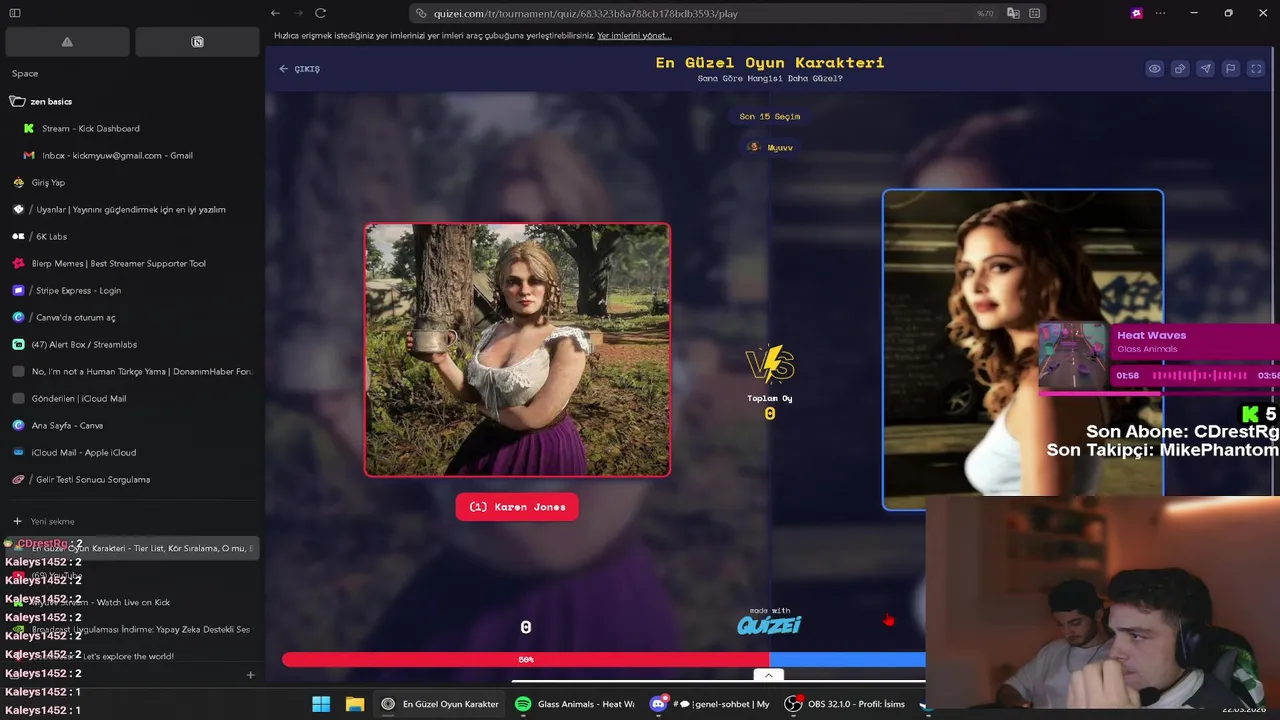Click the translate page icon in address bar
Screen dimensions: 1280x720
point(1013,13)
